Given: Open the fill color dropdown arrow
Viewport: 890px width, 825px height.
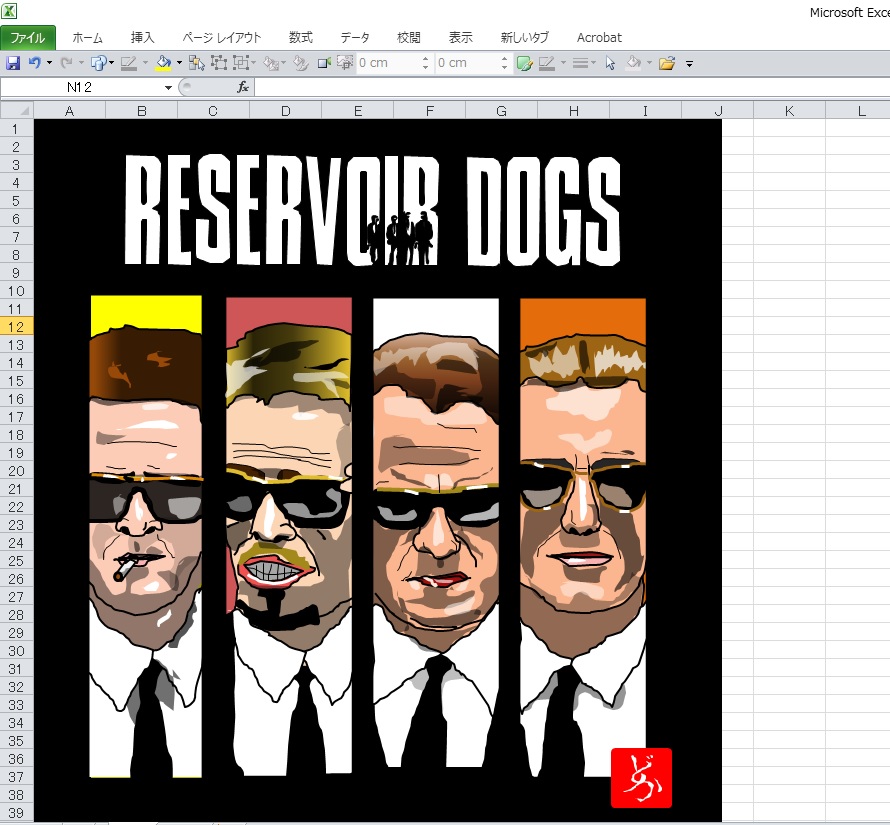Looking at the screenshot, I should (x=179, y=63).
